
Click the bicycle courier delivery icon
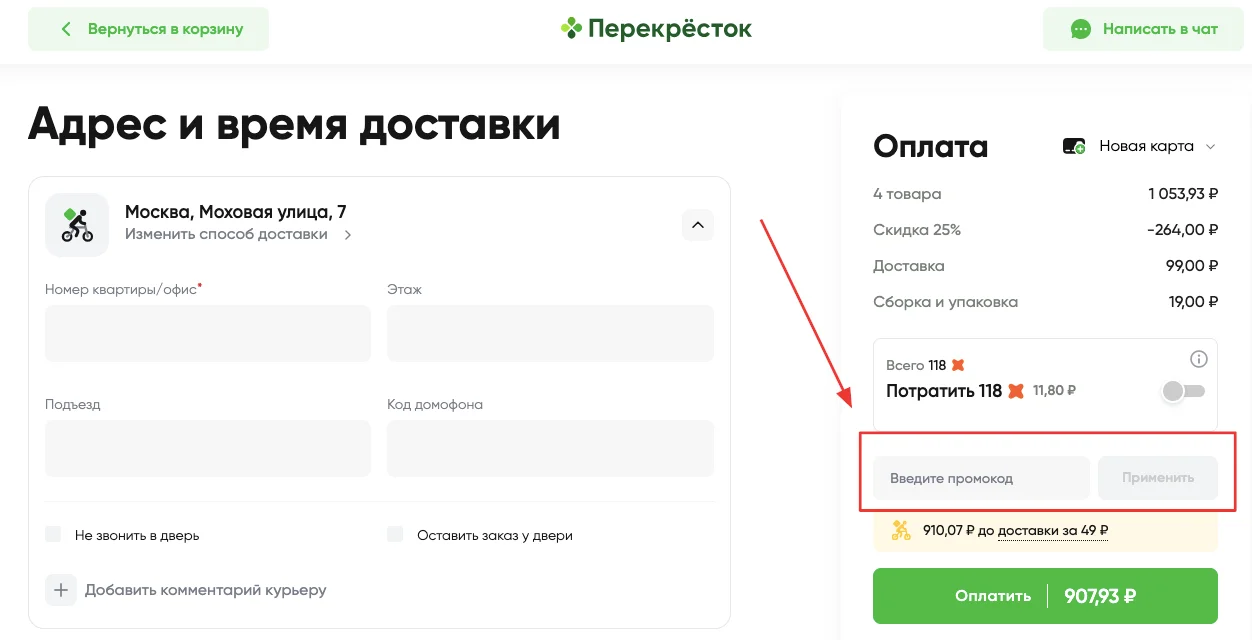click(x=77, y=225)
